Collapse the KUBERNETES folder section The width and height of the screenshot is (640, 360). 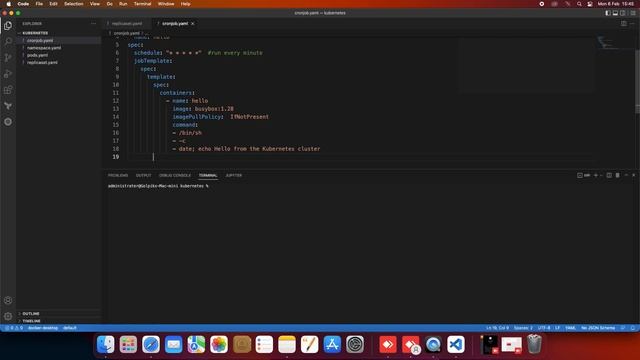tap(35, 33)
